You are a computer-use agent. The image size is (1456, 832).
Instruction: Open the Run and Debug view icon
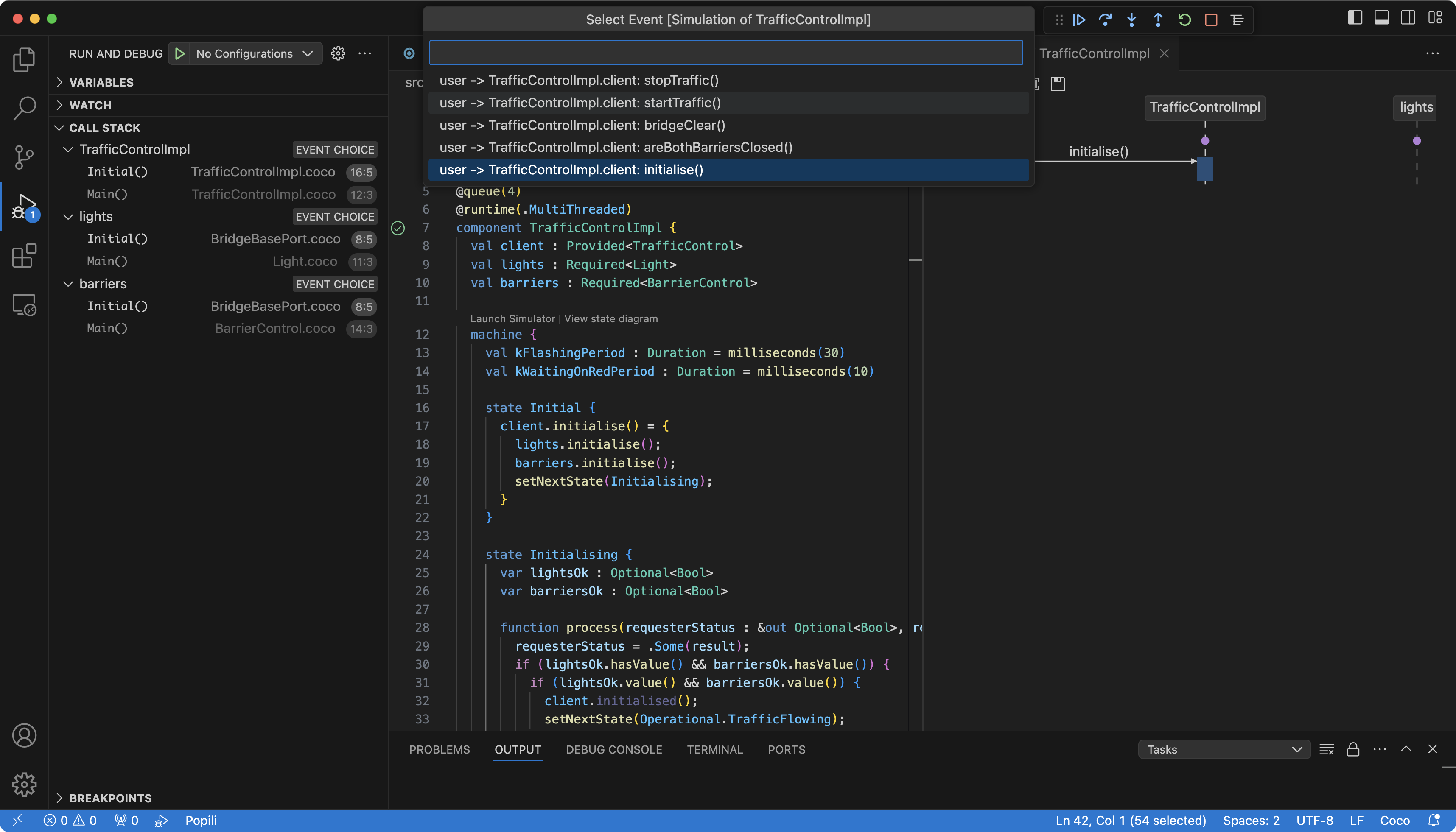coord(24,206)
